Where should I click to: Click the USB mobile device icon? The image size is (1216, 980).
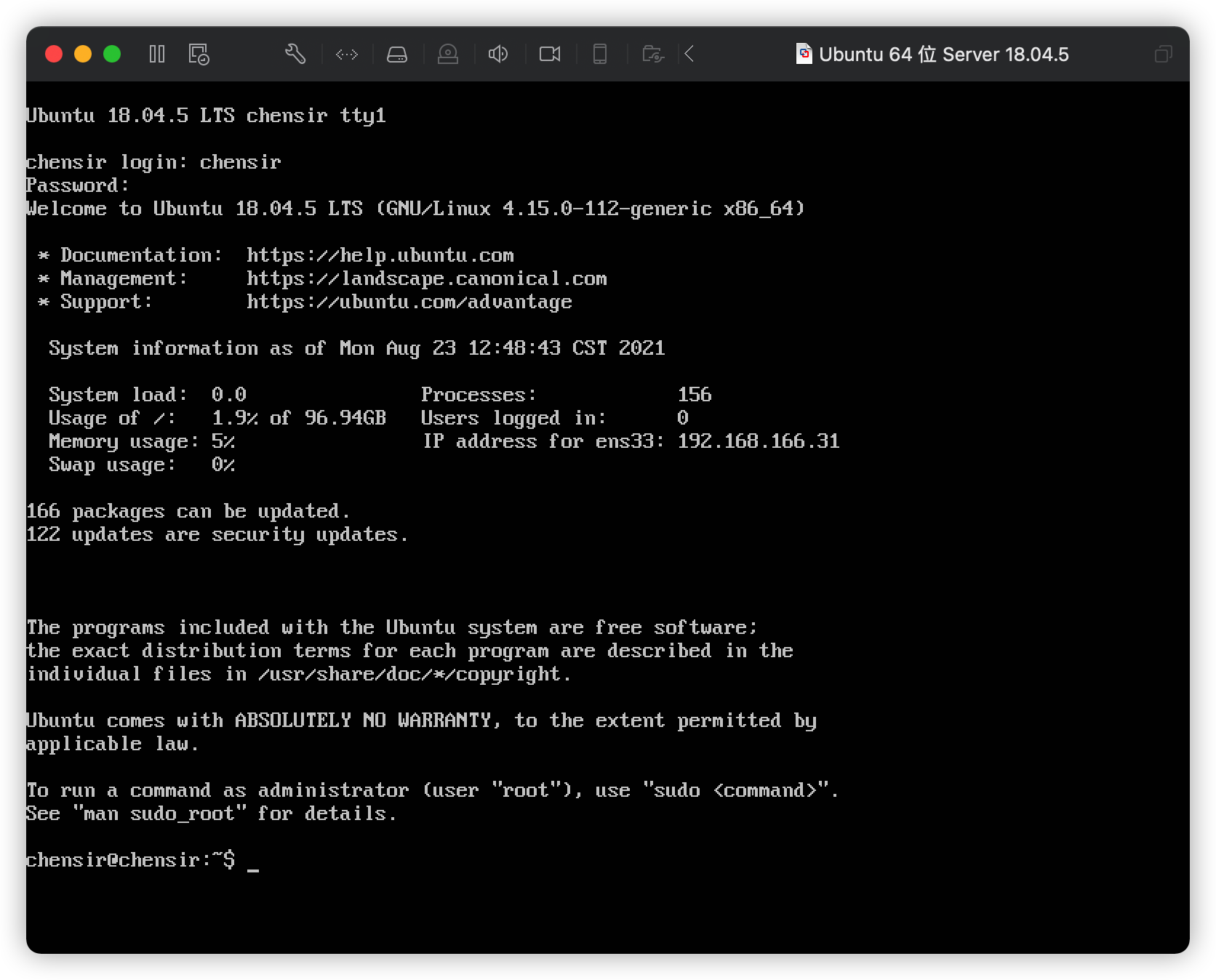coord(600,54)
